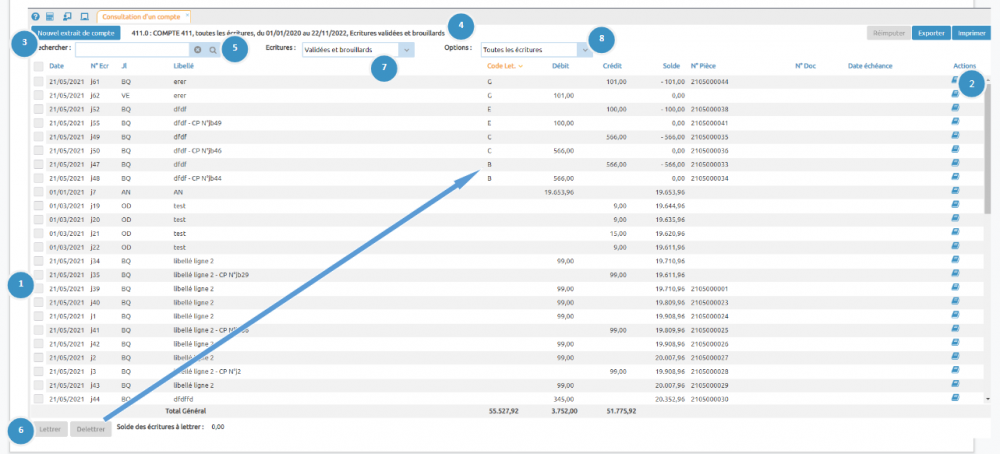1000x454 pixels.
Task: Click the Exporter button
Action: tap(931, 33)
